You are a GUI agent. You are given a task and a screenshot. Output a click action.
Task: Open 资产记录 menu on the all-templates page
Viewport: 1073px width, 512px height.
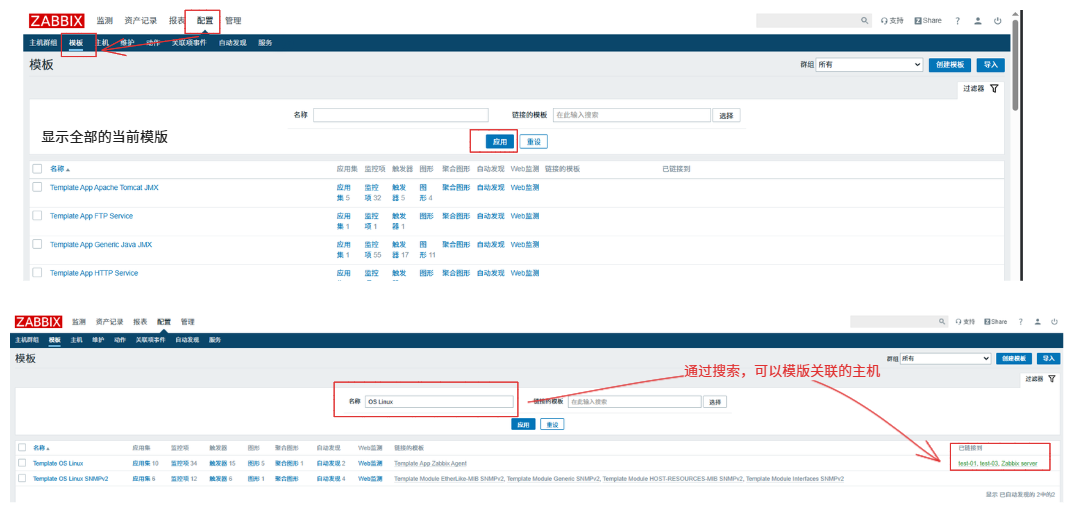point(140,21)
